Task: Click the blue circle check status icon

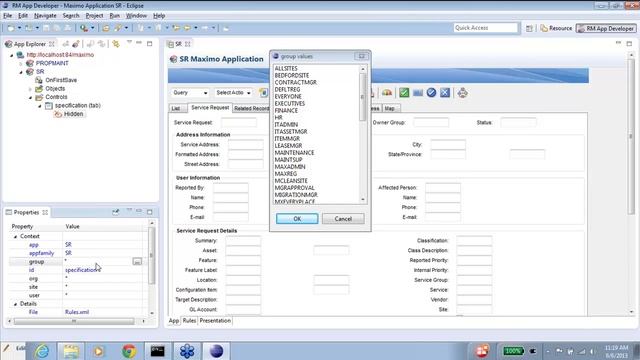Action: 431,93
